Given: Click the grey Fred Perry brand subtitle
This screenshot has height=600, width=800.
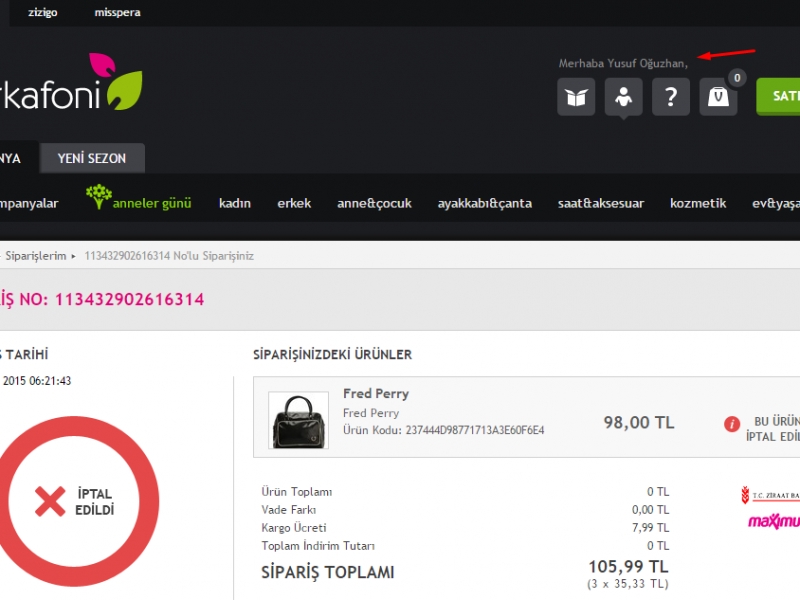Looking at the screenshot, I should click(x=371, y=413).
